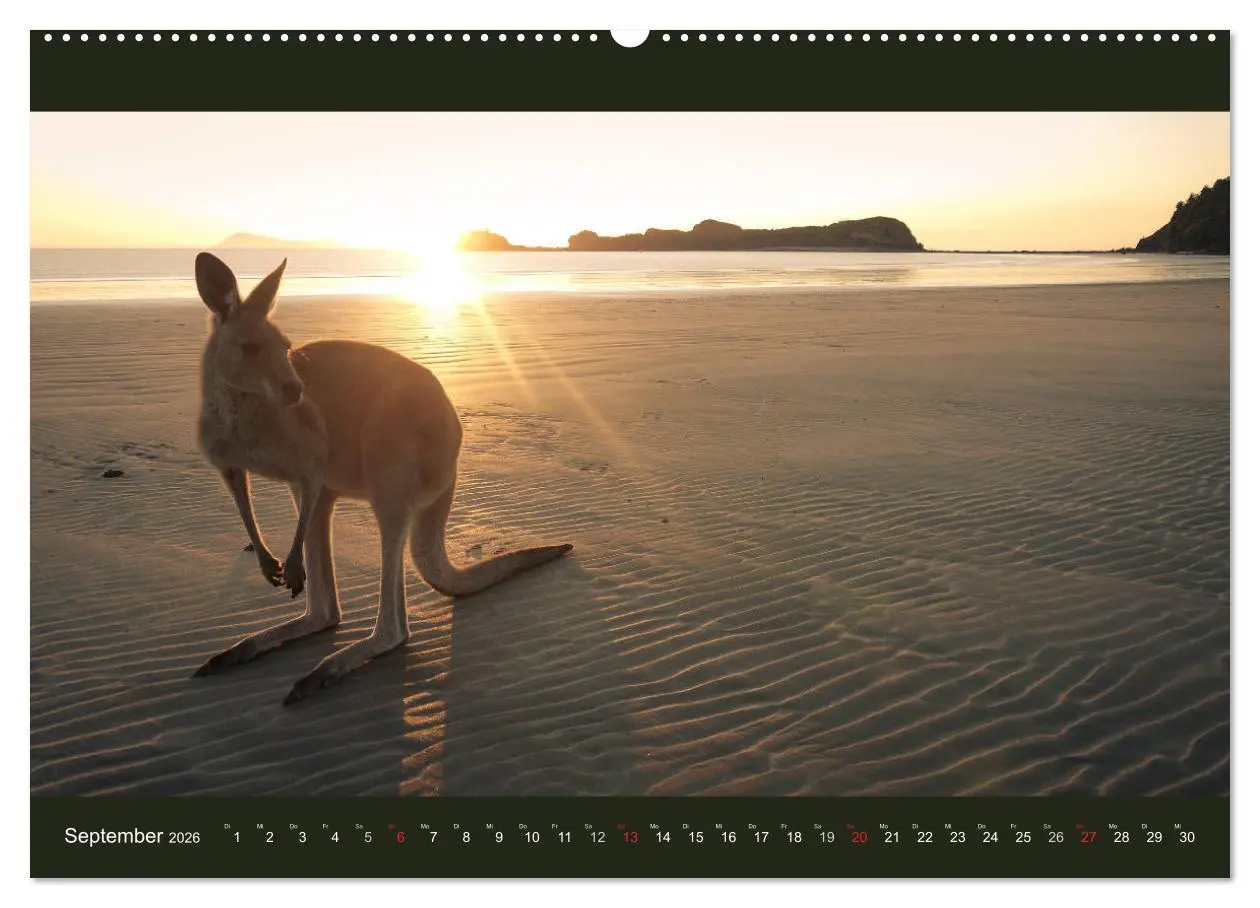Click date 10 in the date row

(531, 838)
